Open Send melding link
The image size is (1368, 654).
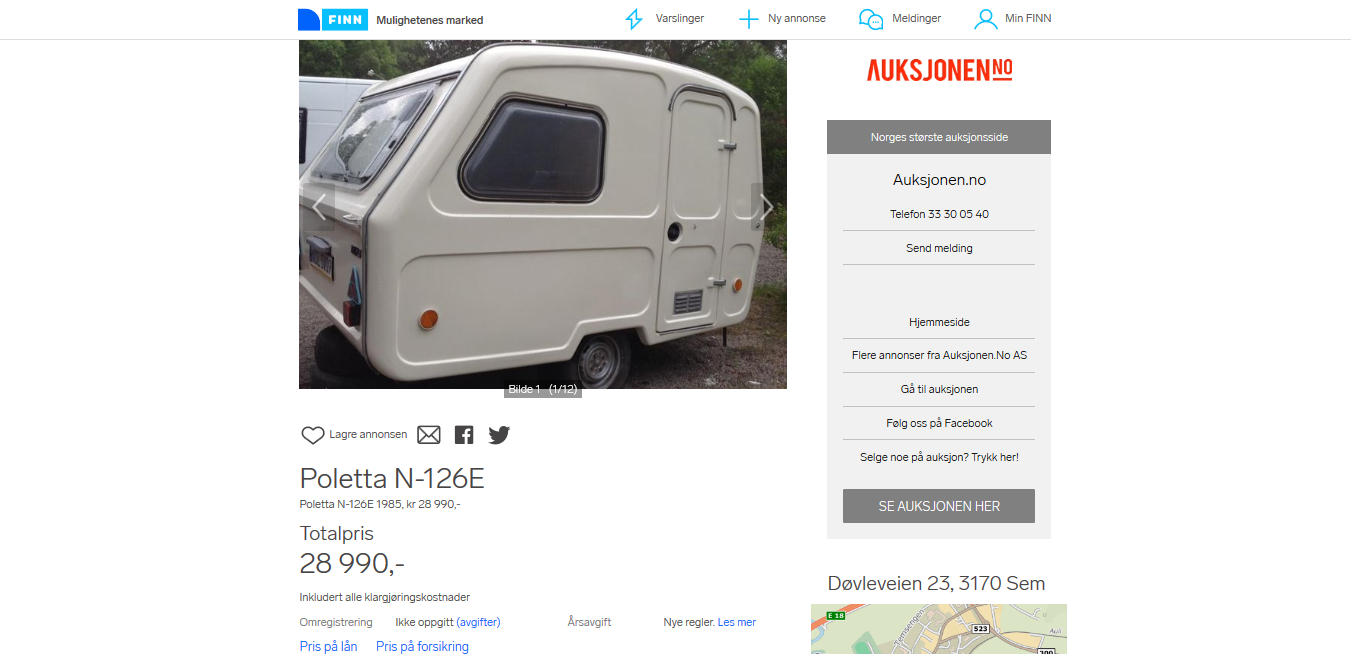click(939, 248)
